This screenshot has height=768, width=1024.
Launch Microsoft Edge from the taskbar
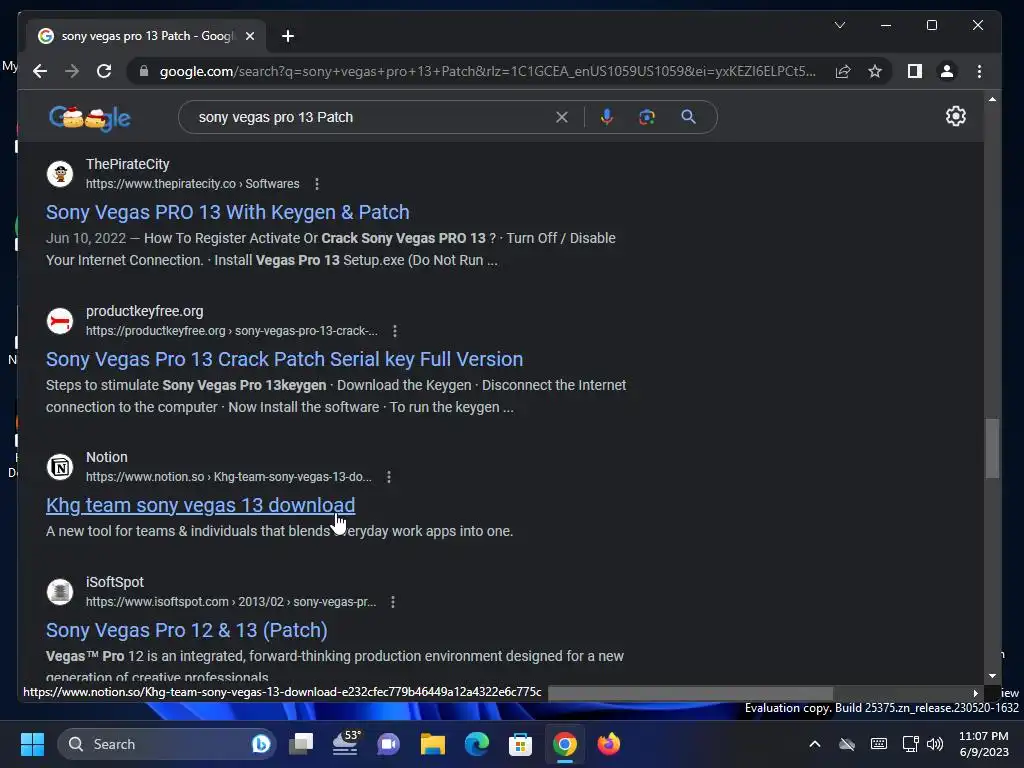477,744
